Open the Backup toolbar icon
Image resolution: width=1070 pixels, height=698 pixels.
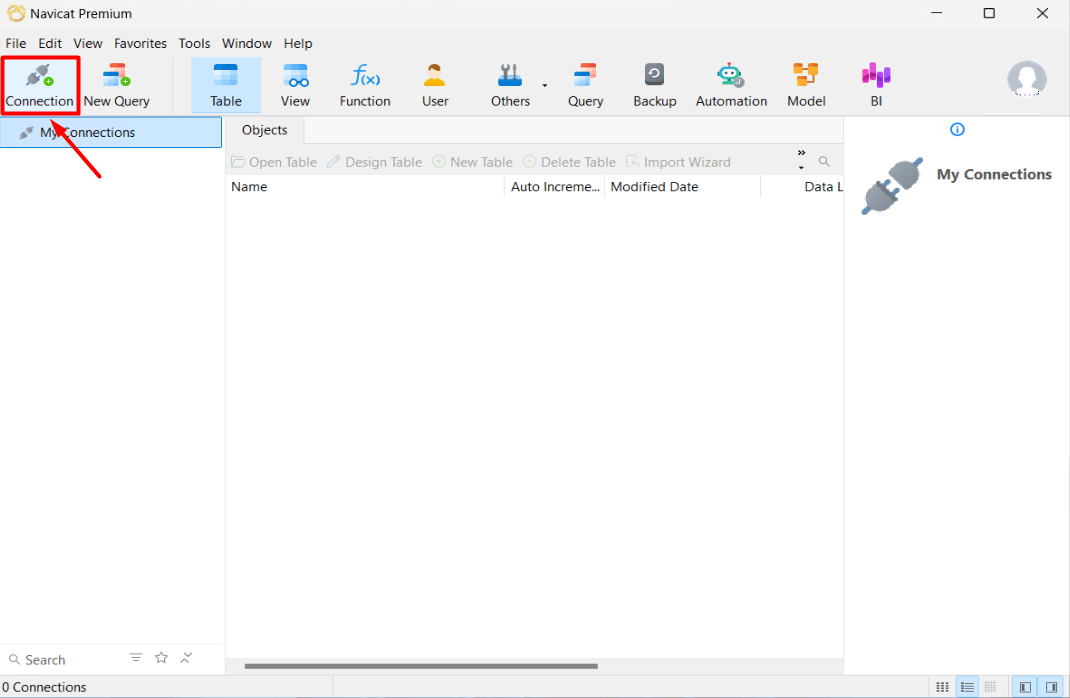(654, 85)
